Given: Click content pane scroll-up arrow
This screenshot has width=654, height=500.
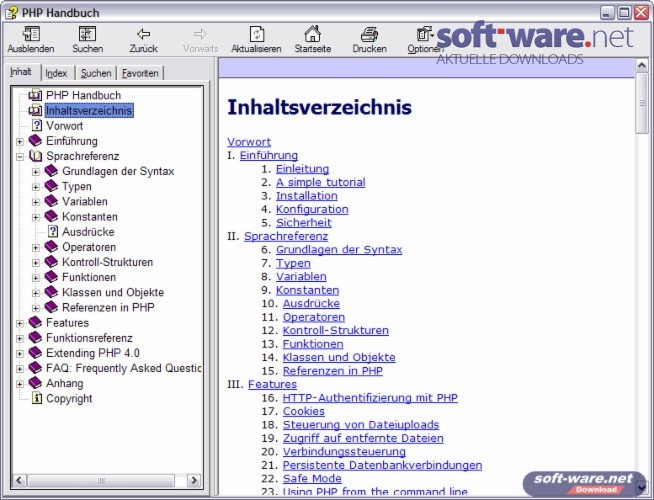Looking at the screenshot, I should 641,65.
